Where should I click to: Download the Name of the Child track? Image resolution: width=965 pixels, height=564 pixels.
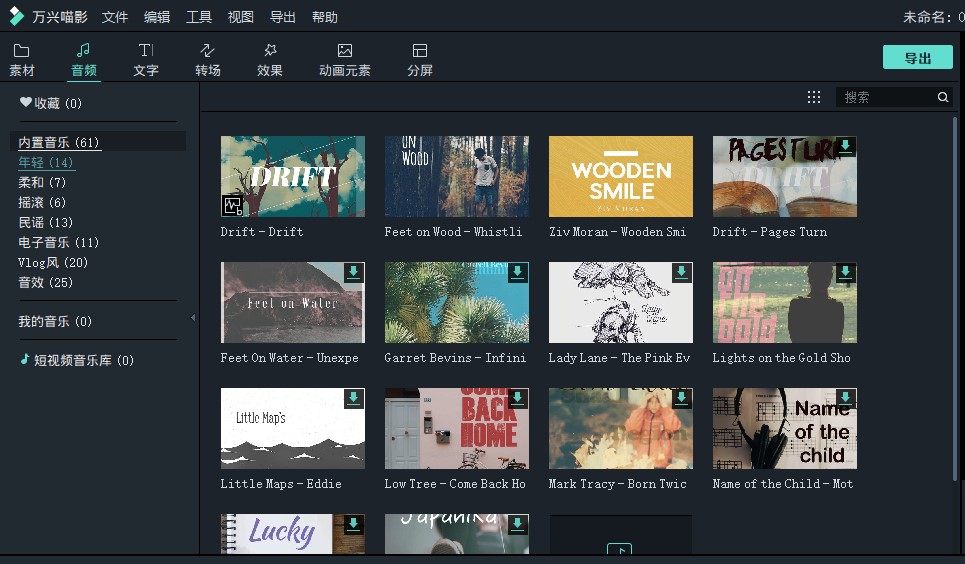tap(845, 398)
